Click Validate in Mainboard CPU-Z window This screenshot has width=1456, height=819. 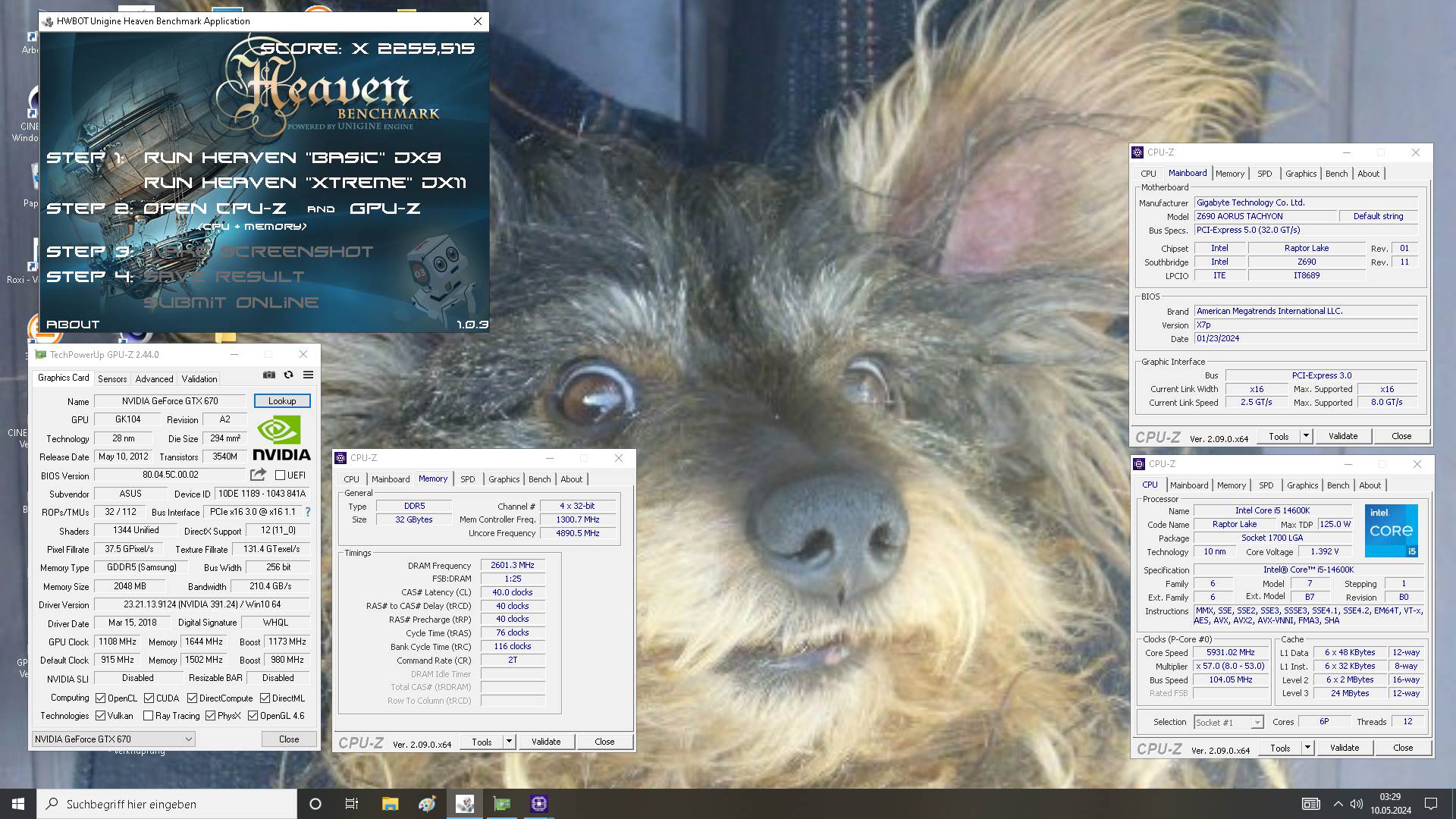(1343, 436)
